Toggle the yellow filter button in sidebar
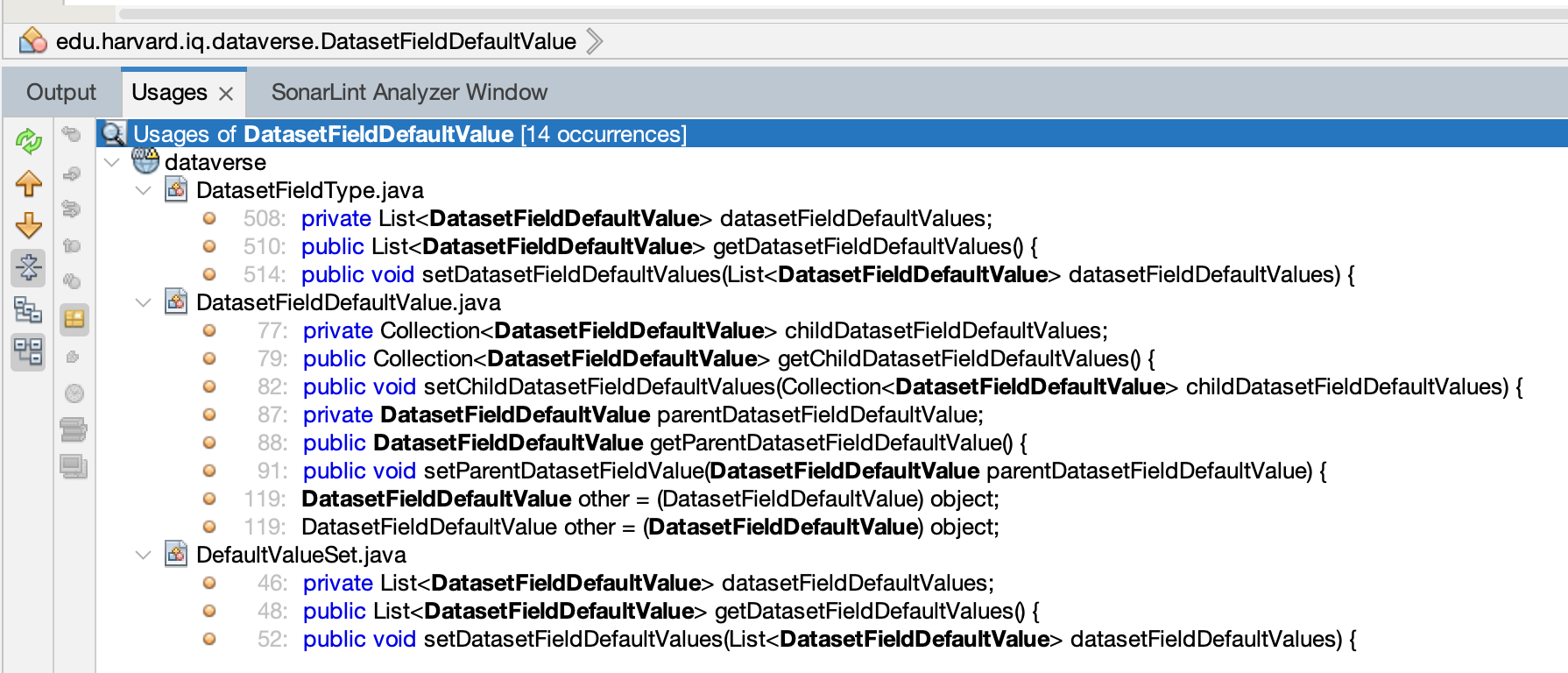This screenshot has height=673, width=1568. click(74, 319)
